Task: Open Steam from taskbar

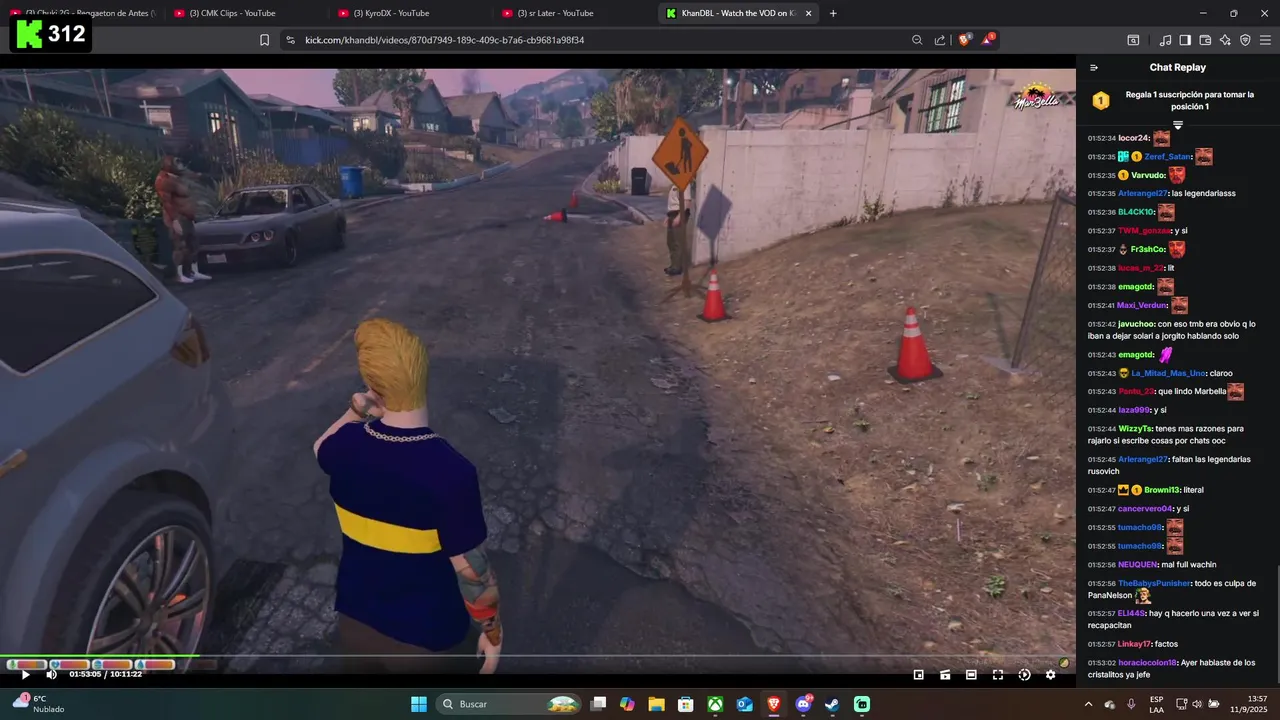Action: [832, 704]
